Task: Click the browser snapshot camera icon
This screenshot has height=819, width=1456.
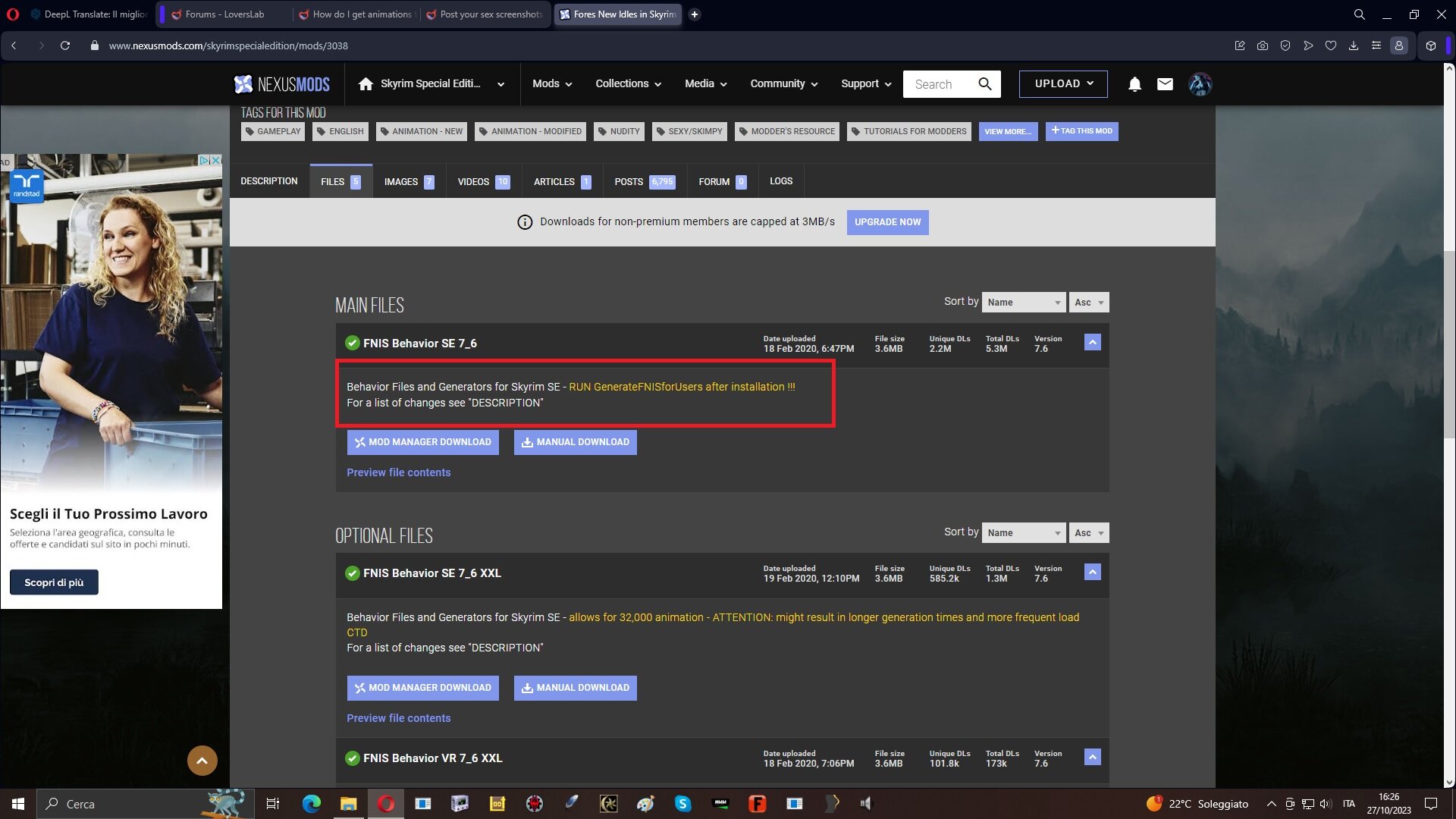Action: 1263,45
